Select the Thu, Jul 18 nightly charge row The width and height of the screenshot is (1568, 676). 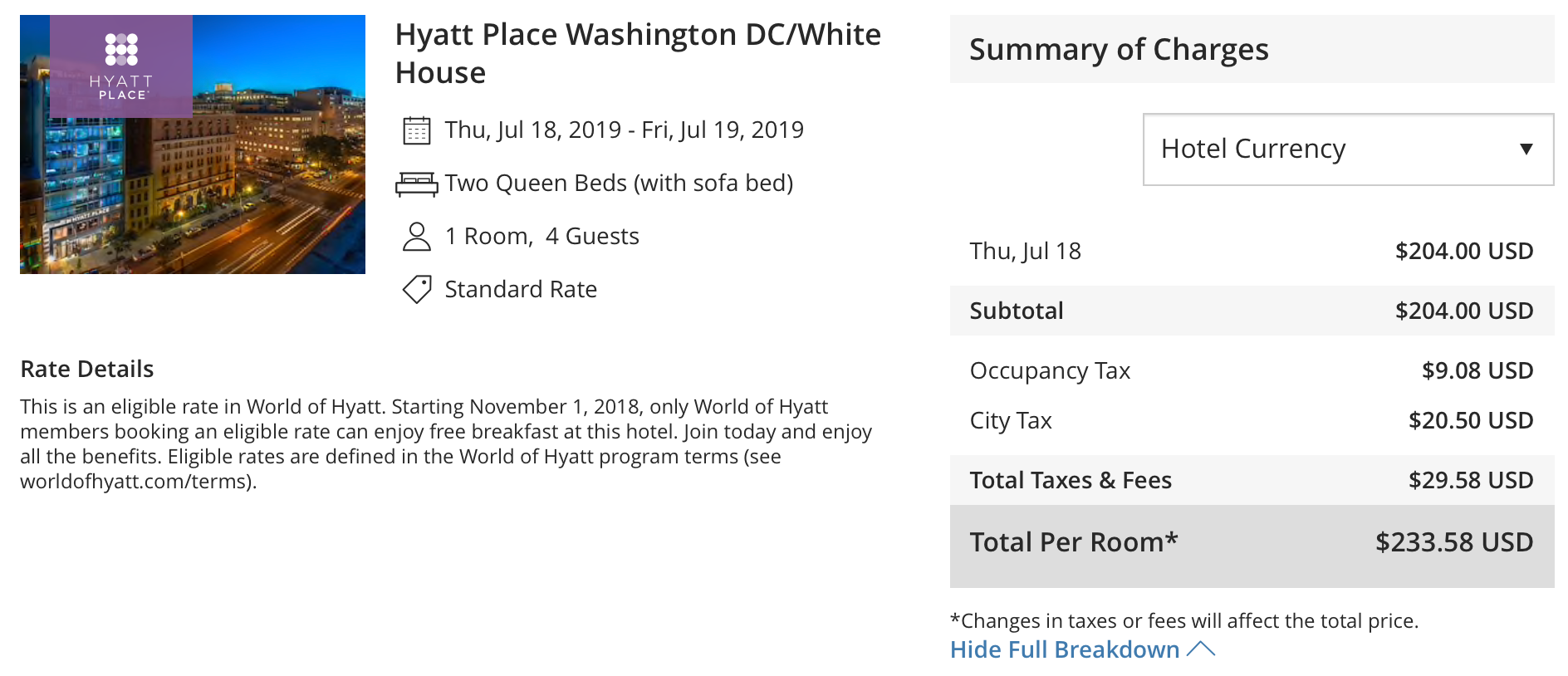pyautogui.click(x=1252, y=251)
